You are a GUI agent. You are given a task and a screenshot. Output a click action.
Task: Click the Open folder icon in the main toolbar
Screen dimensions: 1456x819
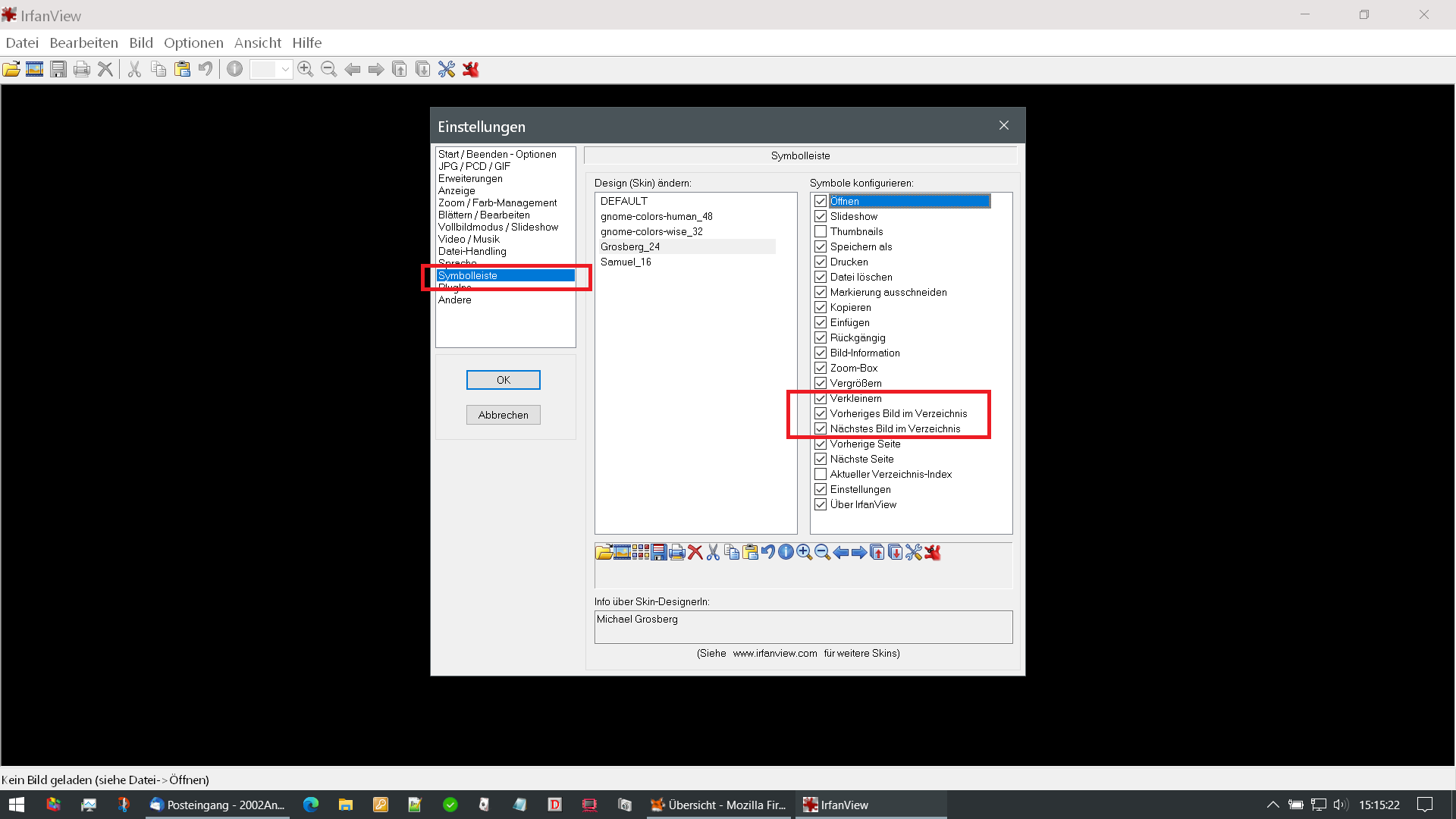click(x=11, y=70)
